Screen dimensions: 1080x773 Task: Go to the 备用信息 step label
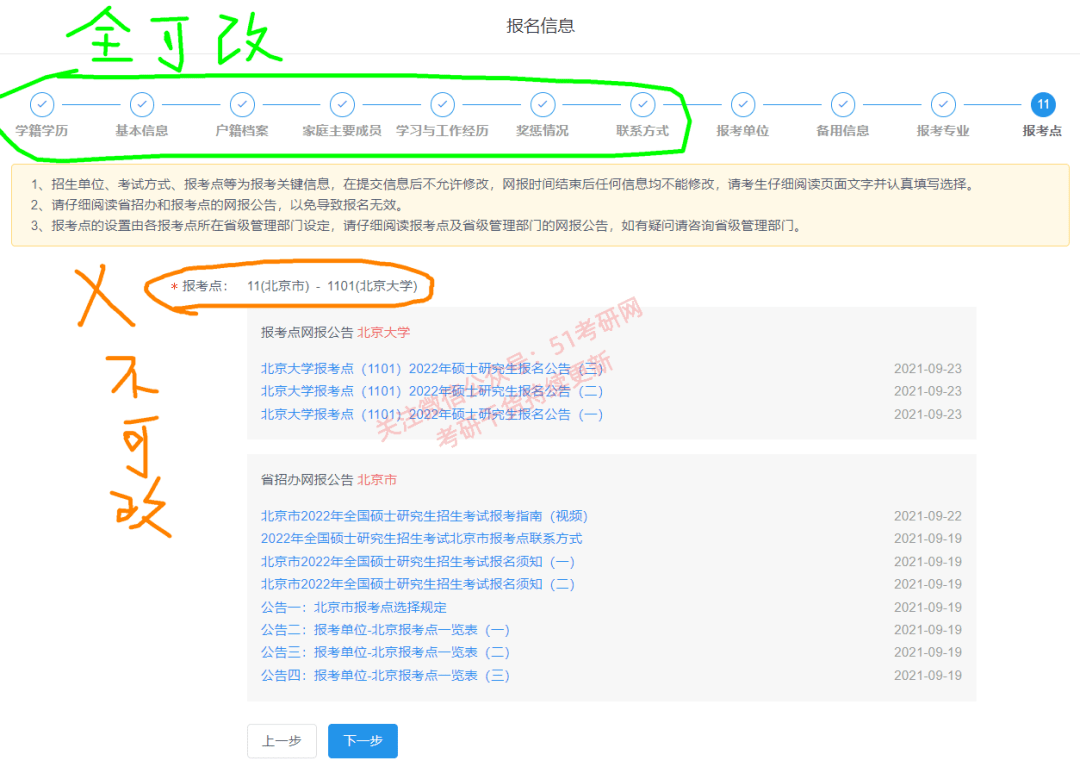pos(843,131)
